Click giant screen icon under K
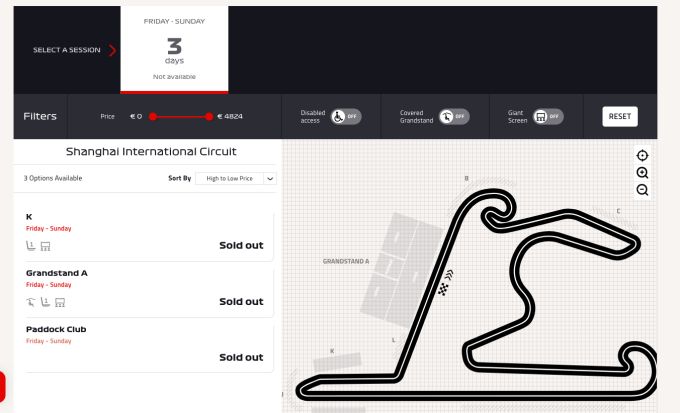The image size is (680, 413). click(x=45, y=246)
